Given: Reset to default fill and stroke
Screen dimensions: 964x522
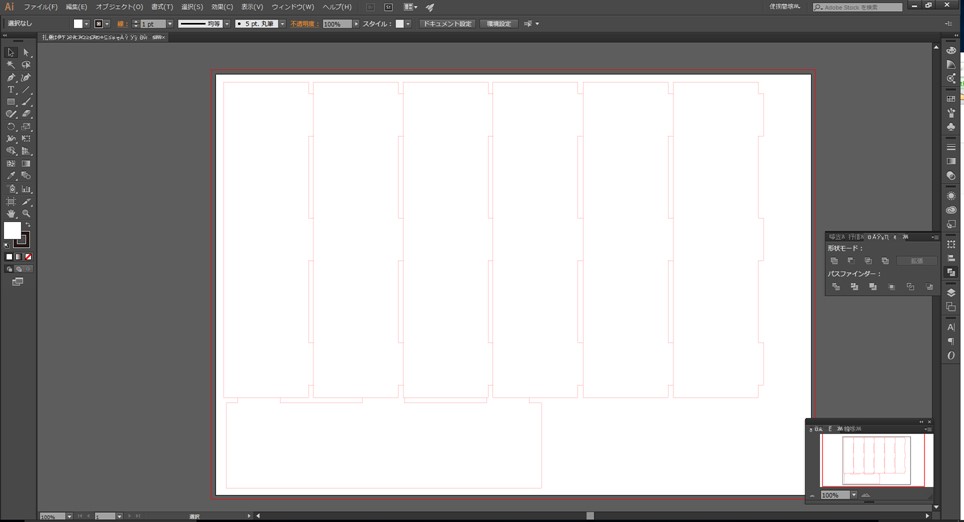Looking at the screenshot, I should pyautogui.click(x=7, y=245).
